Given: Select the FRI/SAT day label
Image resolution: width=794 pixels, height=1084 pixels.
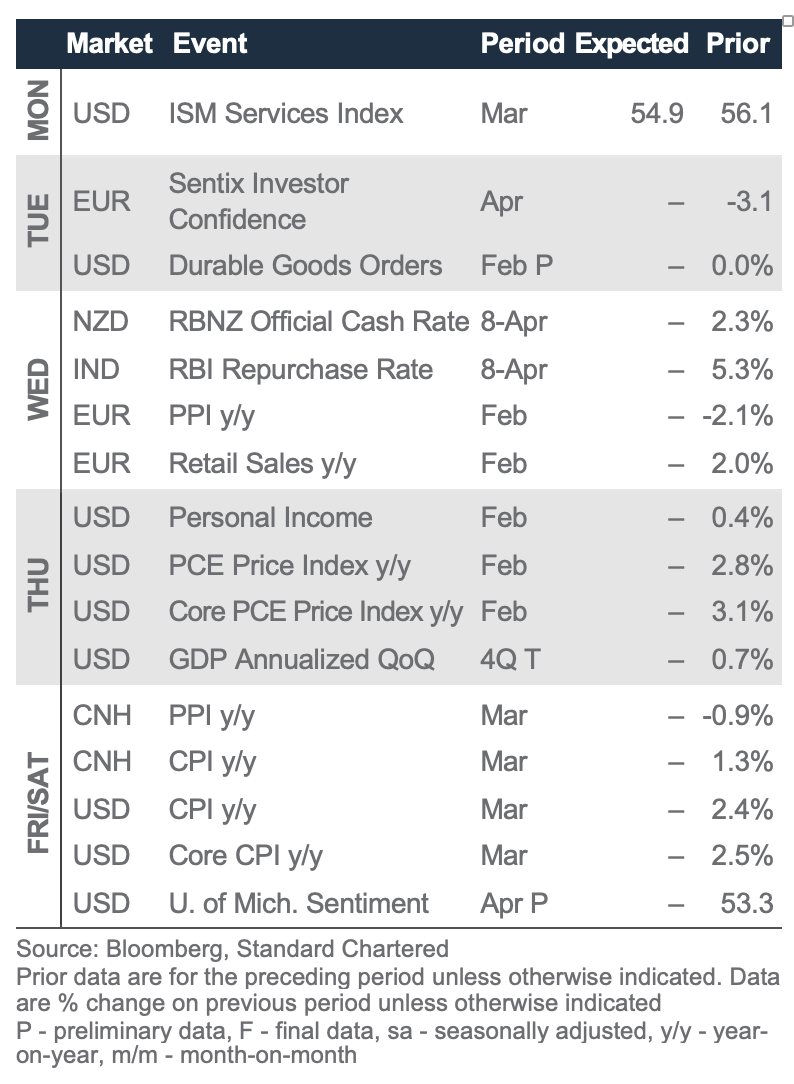Looking at the screenshot, I should tap(38, 808).
